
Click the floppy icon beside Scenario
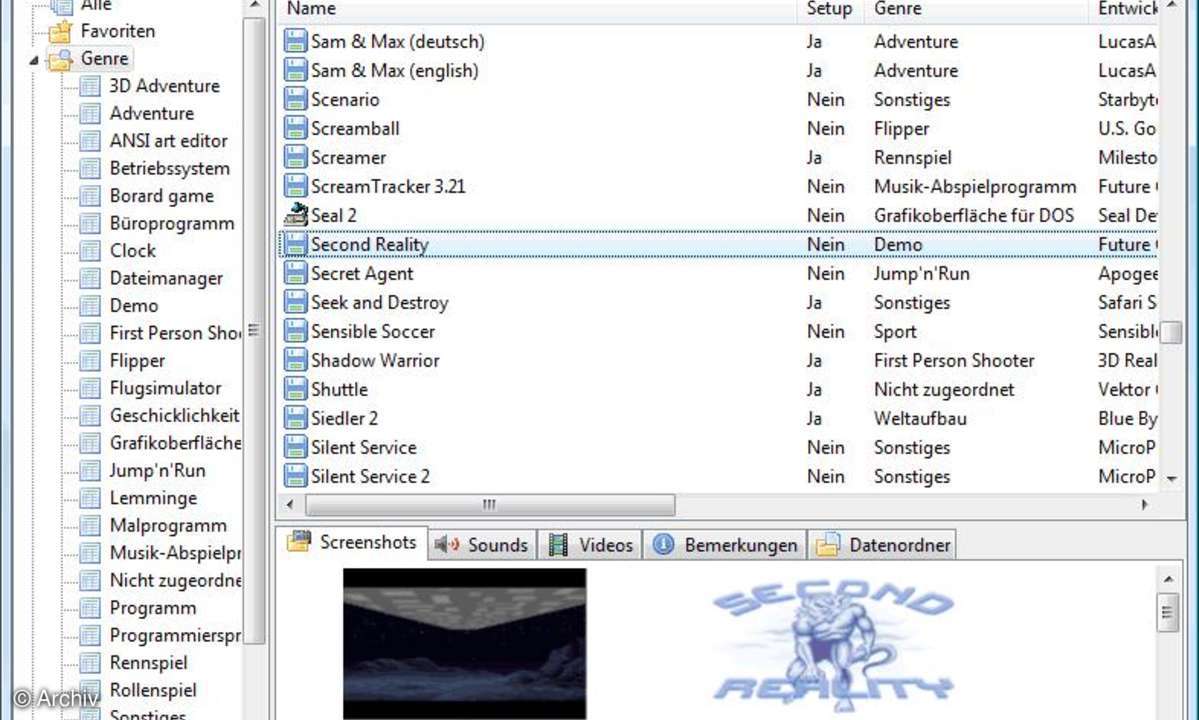pos(295,99)
